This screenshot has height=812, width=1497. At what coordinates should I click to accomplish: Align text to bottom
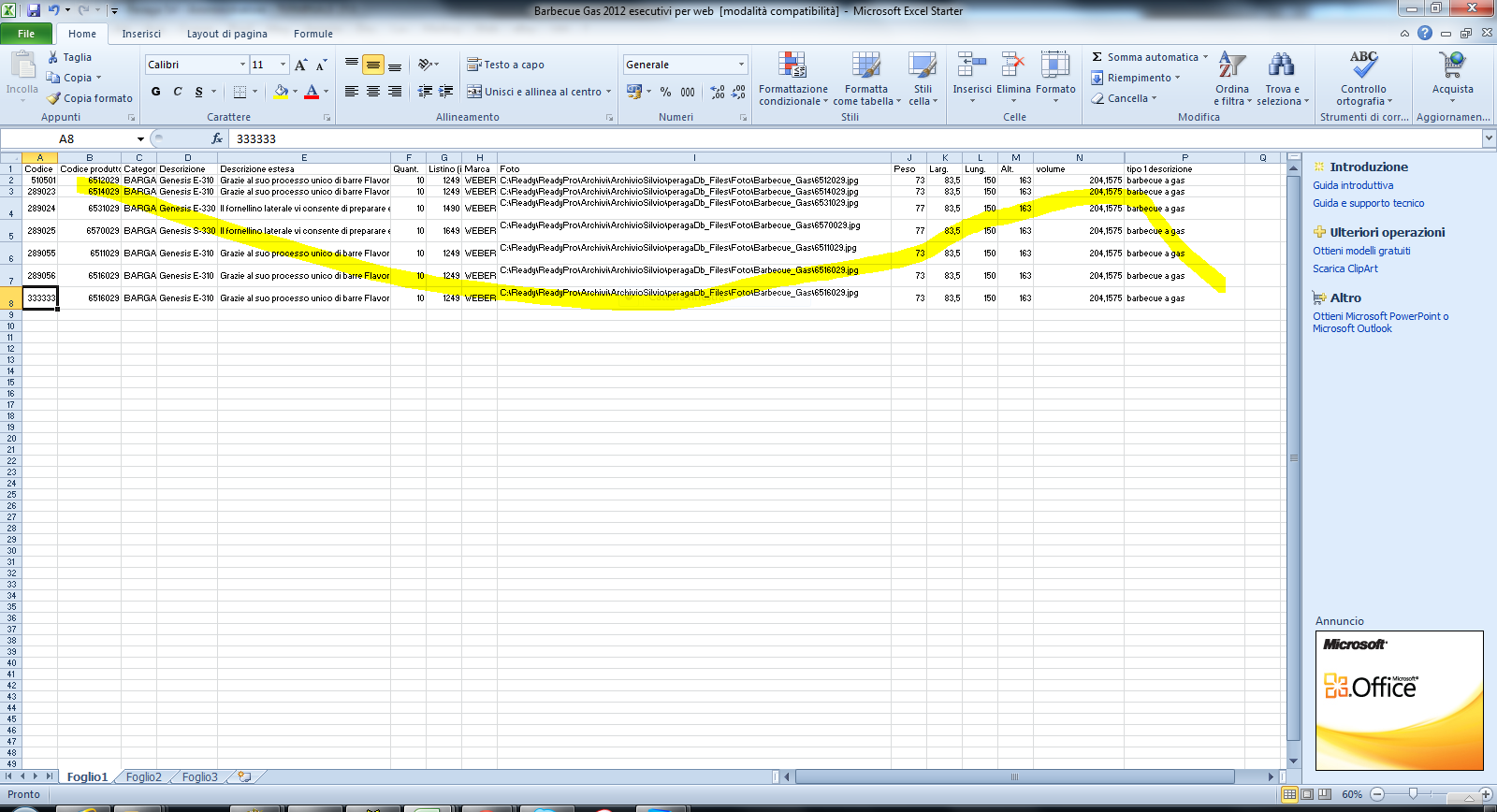395,65
